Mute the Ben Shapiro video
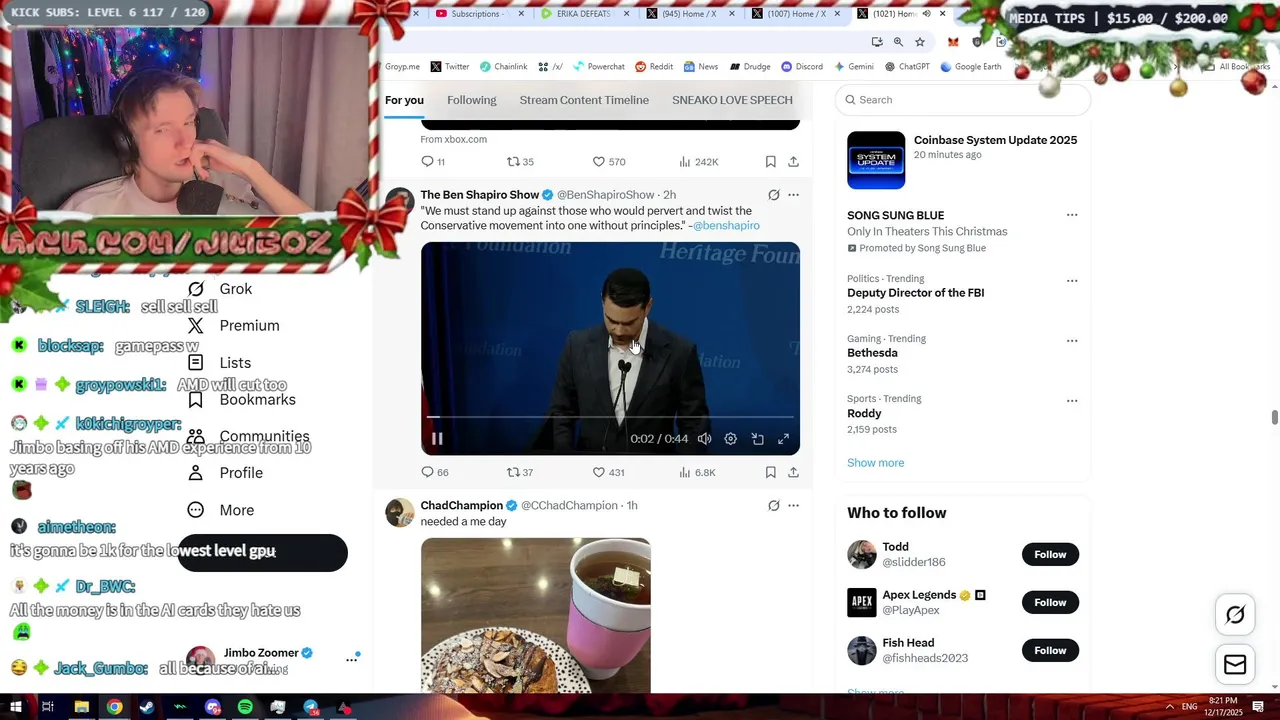 point(704,439)
